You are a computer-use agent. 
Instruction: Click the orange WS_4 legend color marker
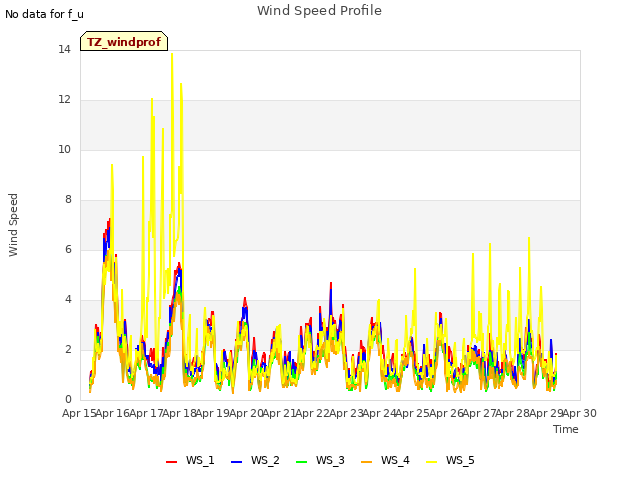coord(366,462)
